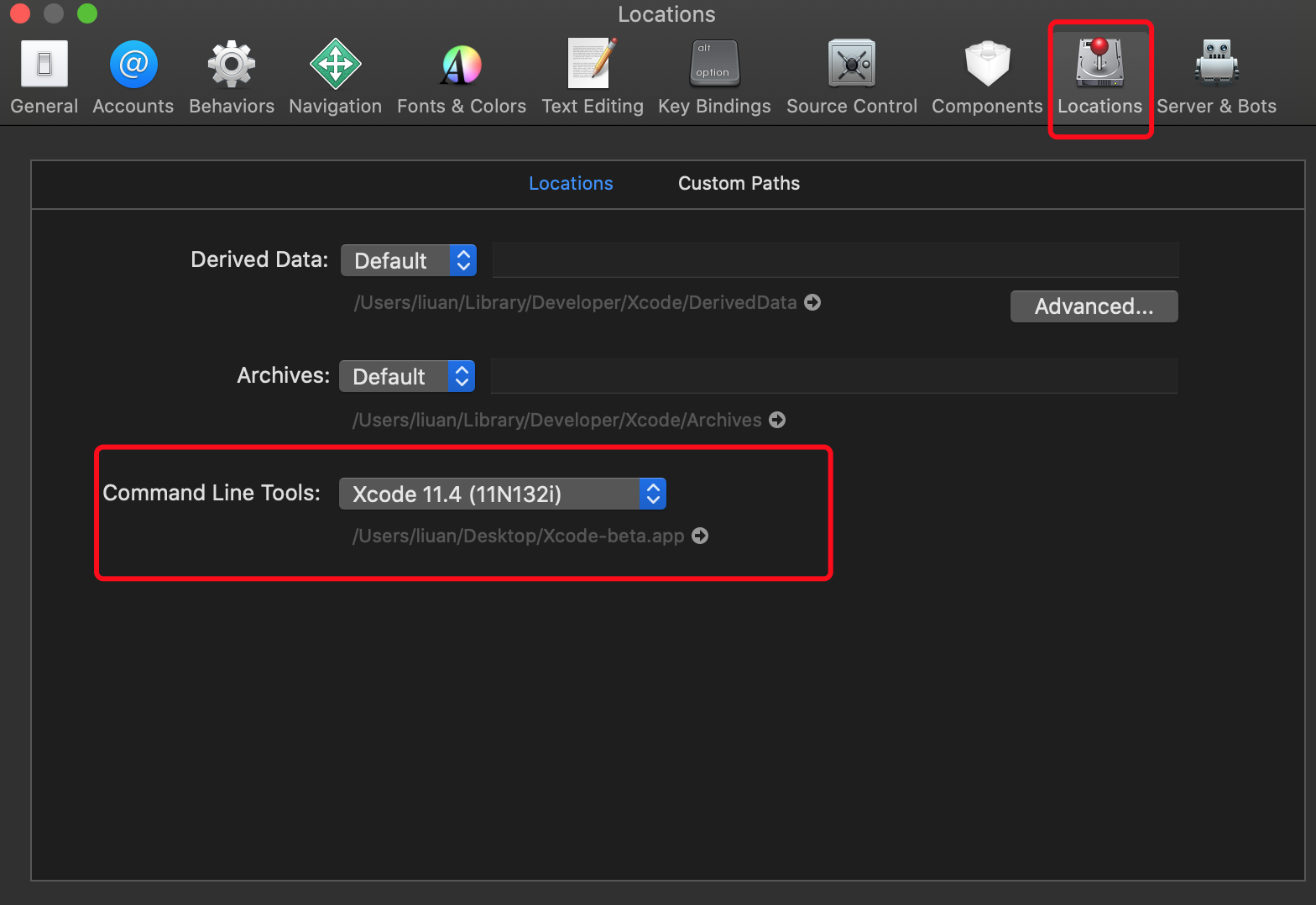Open the Key Bindings preferences pane
The height and width of the screenshot is (905, 1316).
(x=714, y=76)
